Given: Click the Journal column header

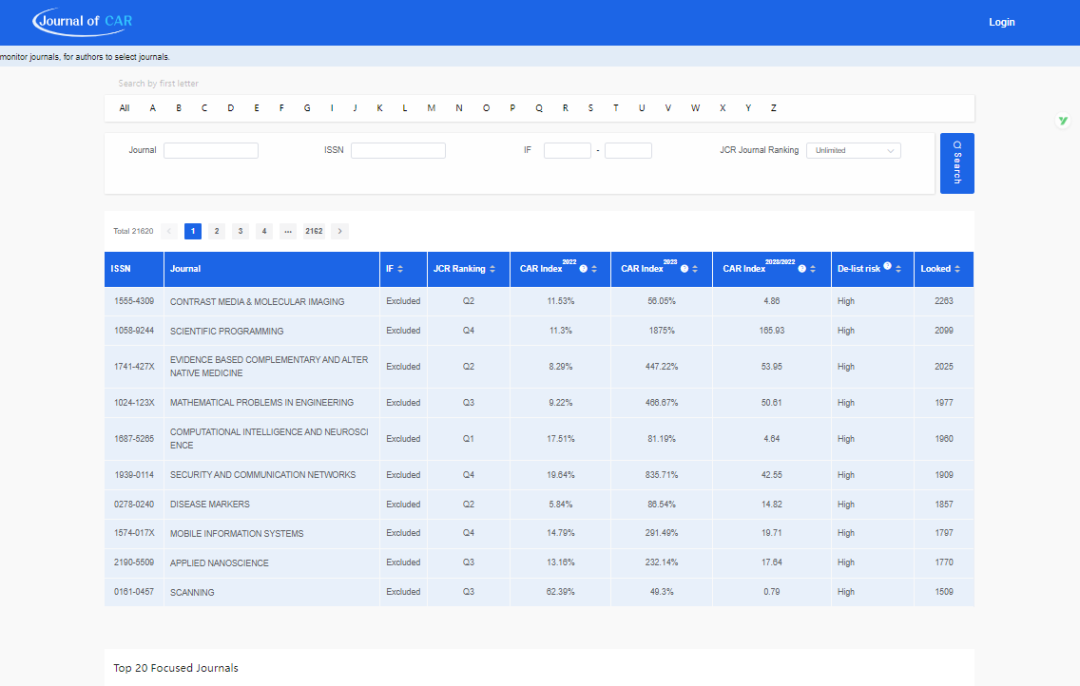Looking at the screenshot, I should click(271, 269).
